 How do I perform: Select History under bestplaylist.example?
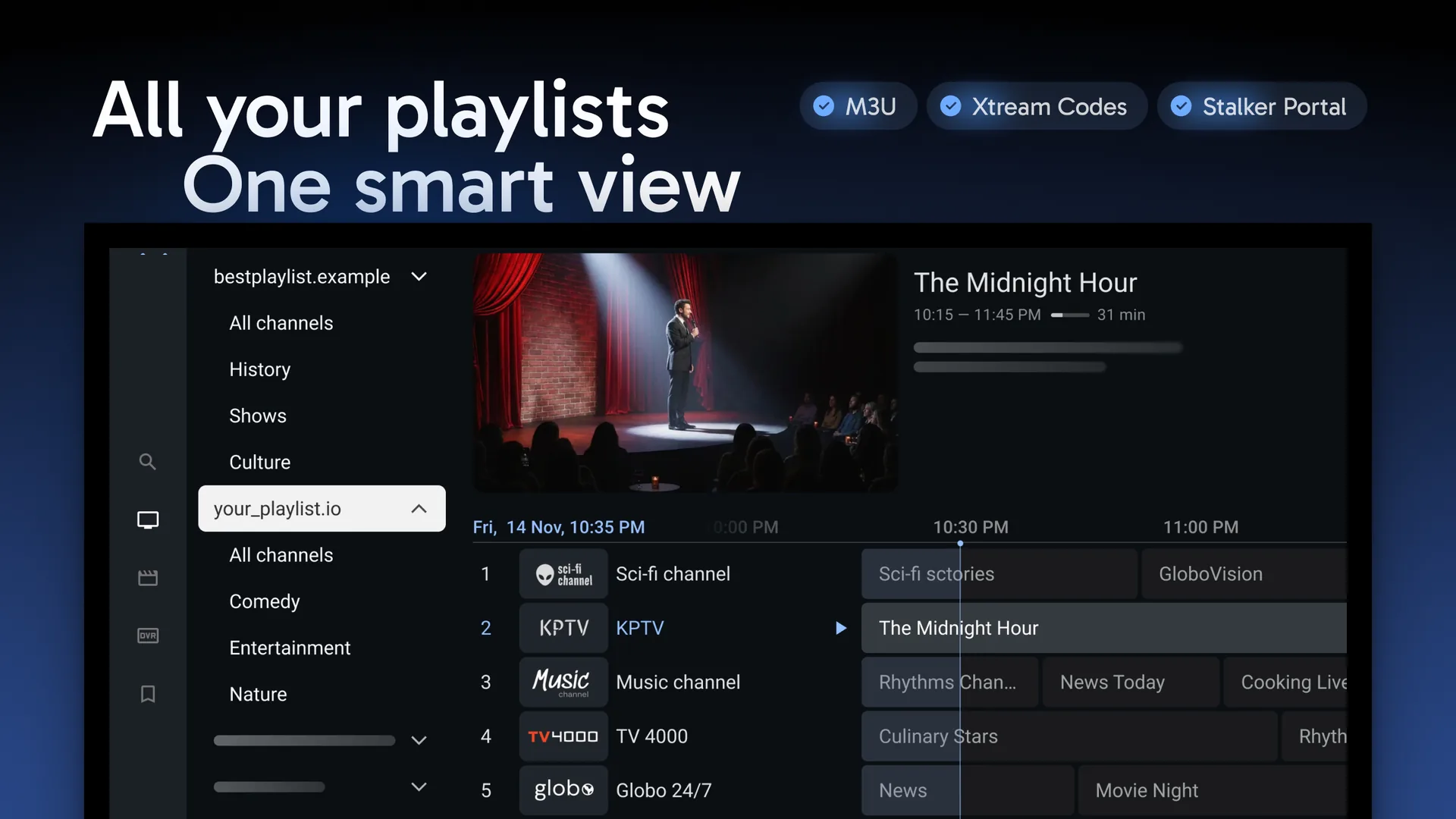coord(259,369)
